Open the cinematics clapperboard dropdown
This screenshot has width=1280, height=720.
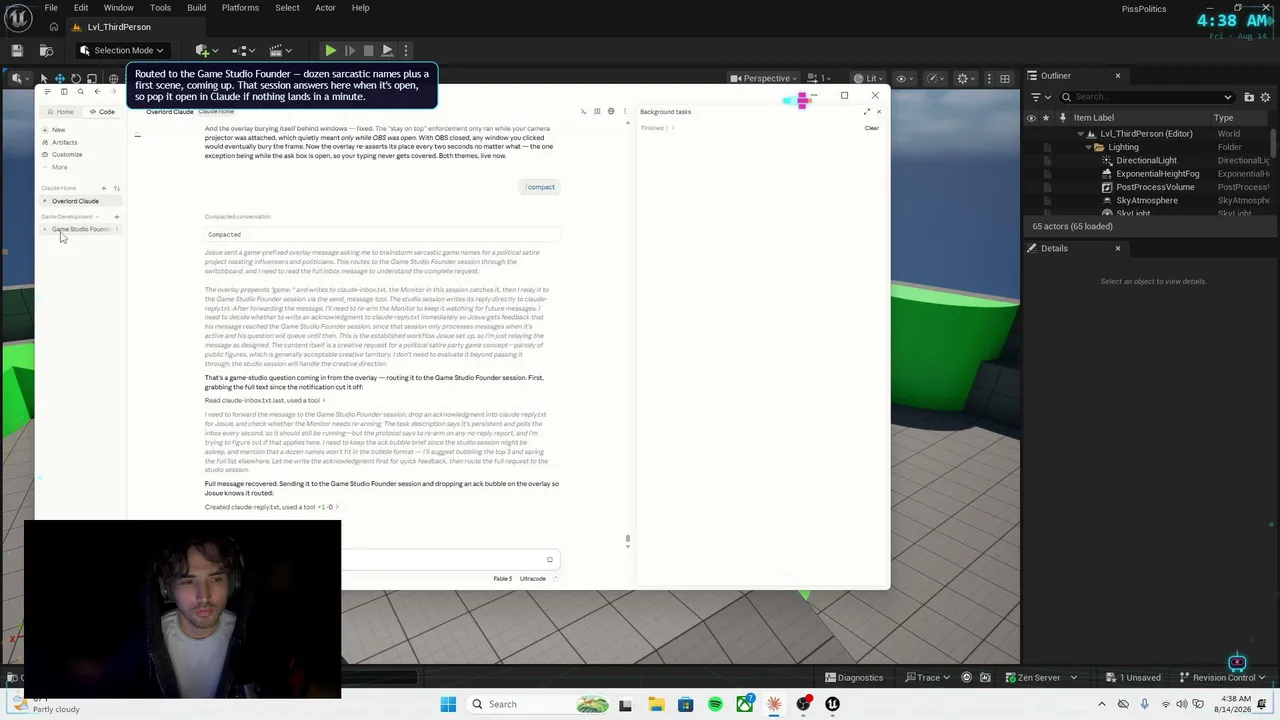click(x=281, y=50)
